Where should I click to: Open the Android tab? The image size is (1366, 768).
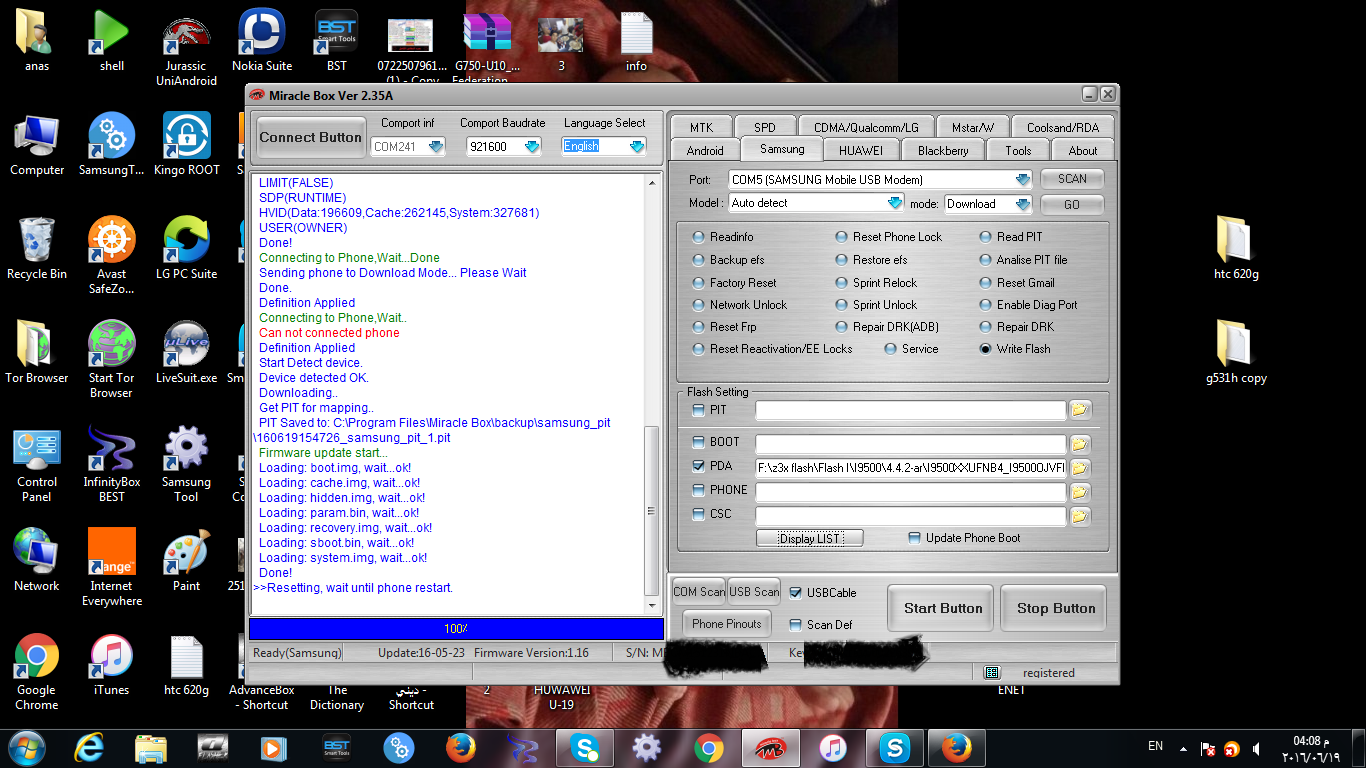click(x=704, y=150)
